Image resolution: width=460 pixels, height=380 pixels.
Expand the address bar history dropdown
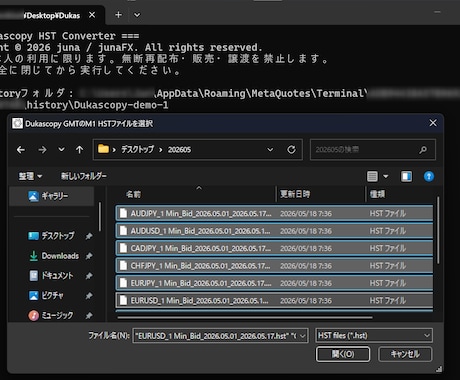[270, 150]
